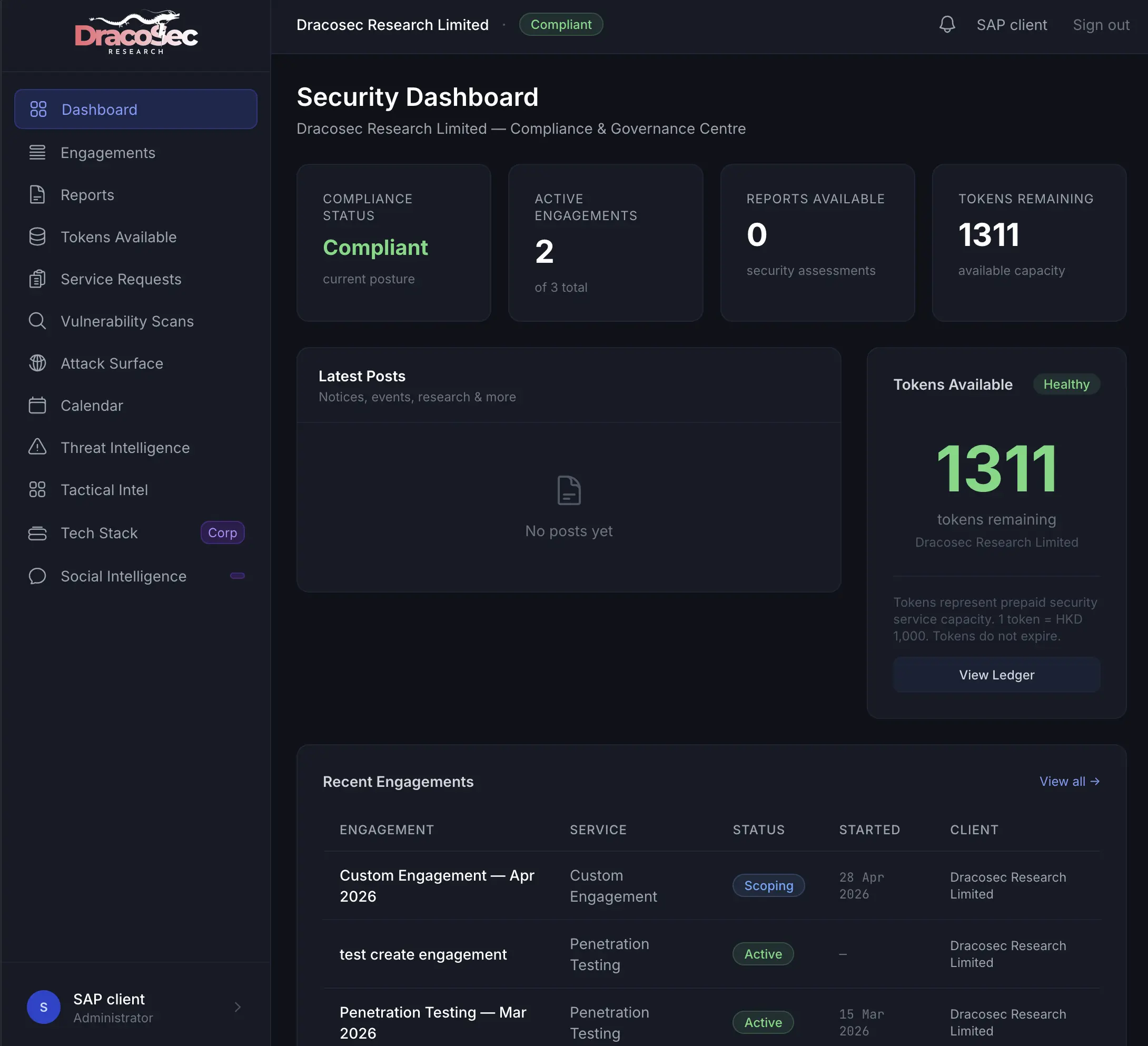Expand the SAP client profile chevron
Image resolution: width=1148 pixels, height=1046 pixels.
click(237, 1006)
